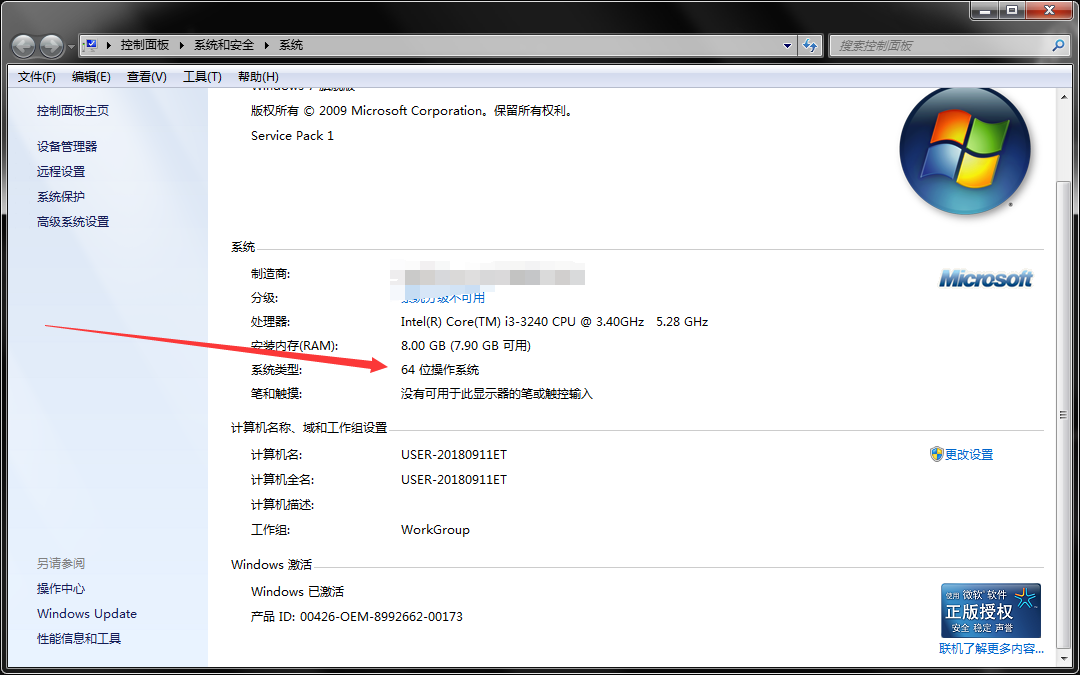This screenshot has height=675, width=1080.
Task: Open 系统保护 in sidebar
Action: point(61,196)
